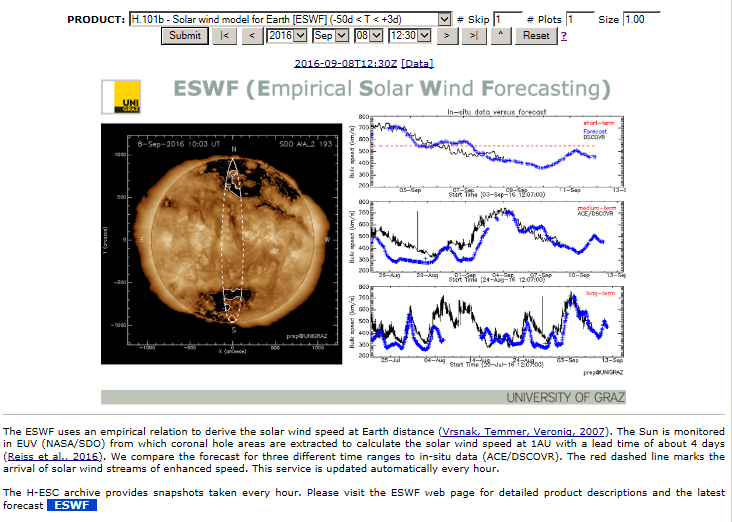Expand the year dropdown showing 2016
This screenshot has width=732, height=522.
coord(285,35)
